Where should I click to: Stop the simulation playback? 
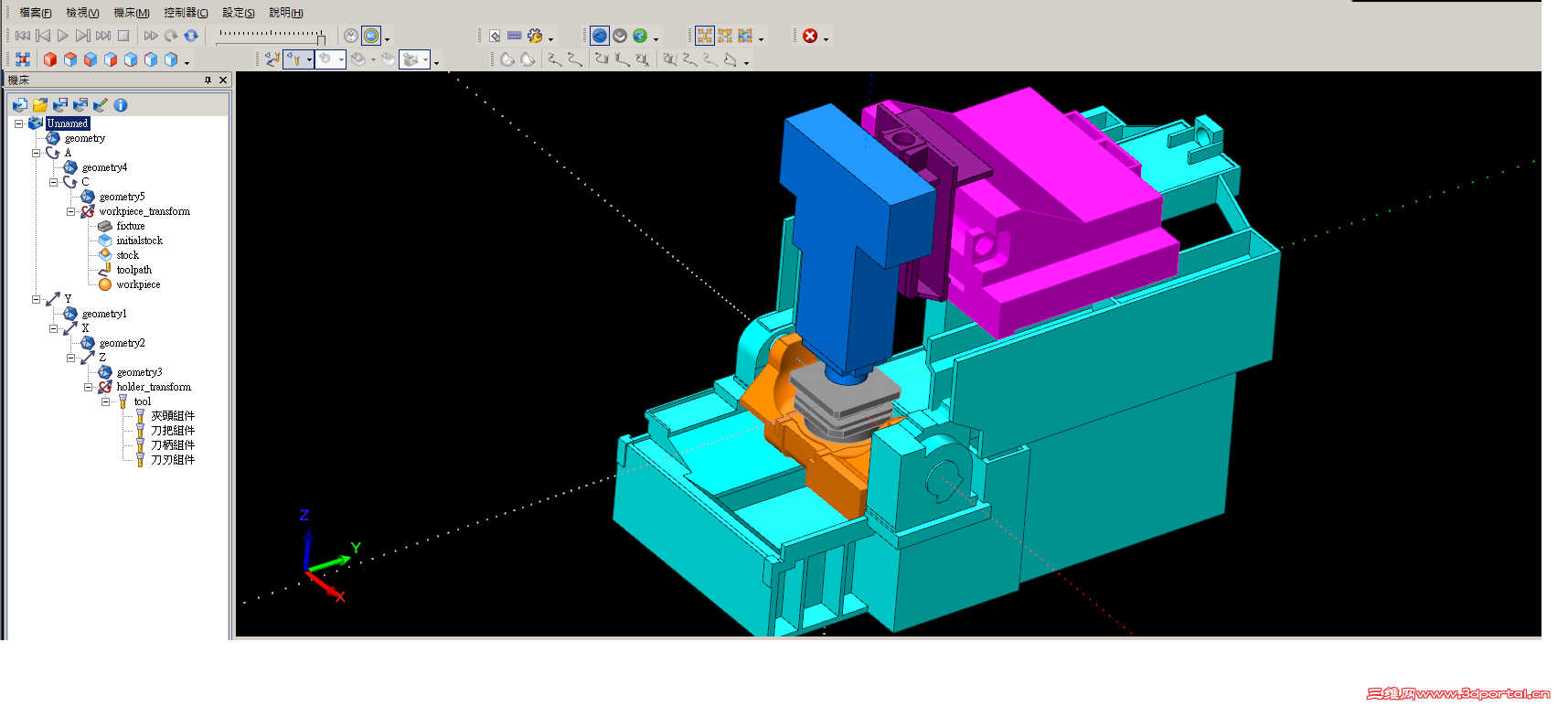click(123, 36)
